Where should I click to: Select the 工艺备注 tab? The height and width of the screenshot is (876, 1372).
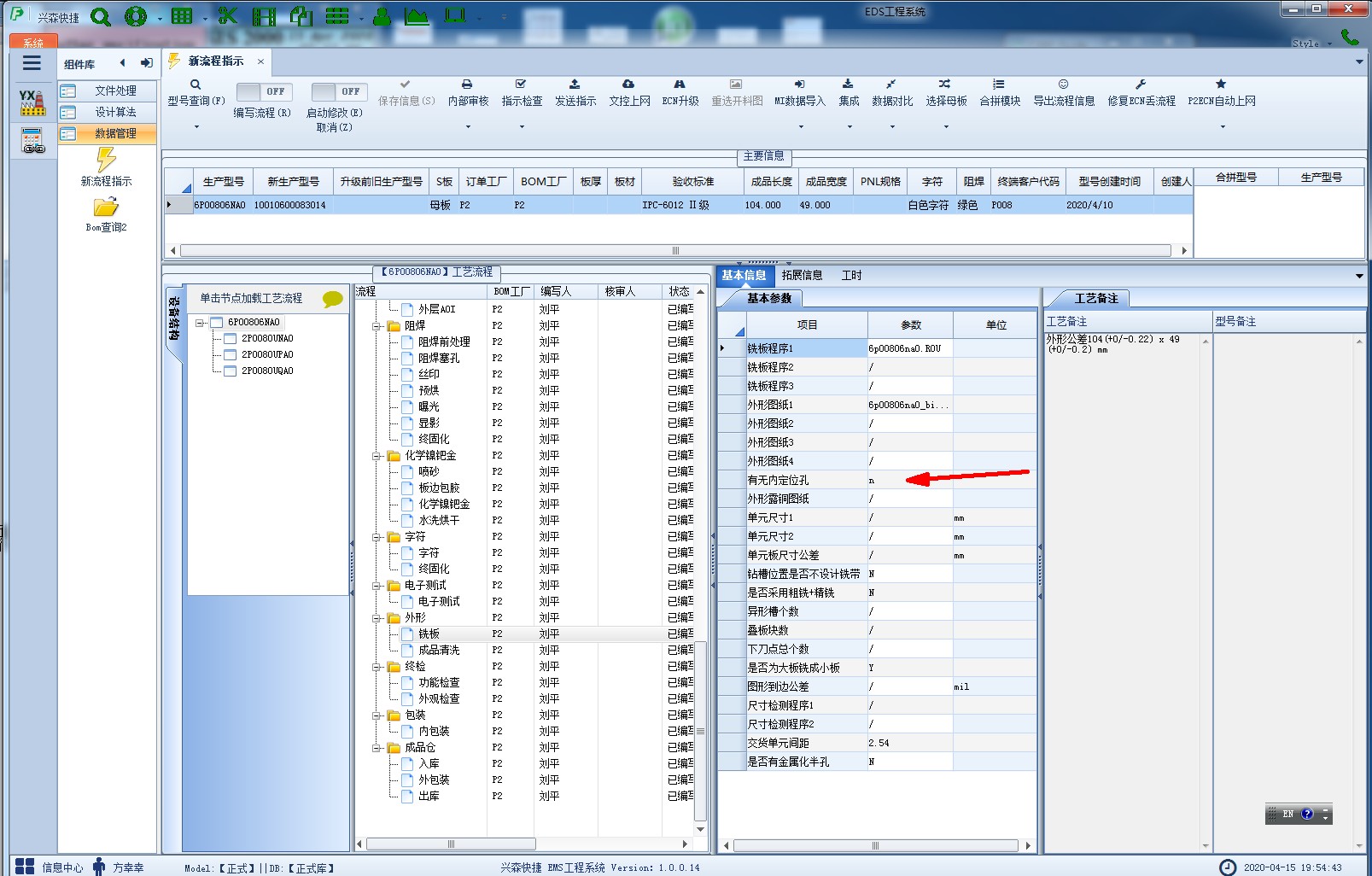click(x=1096, y=298)
